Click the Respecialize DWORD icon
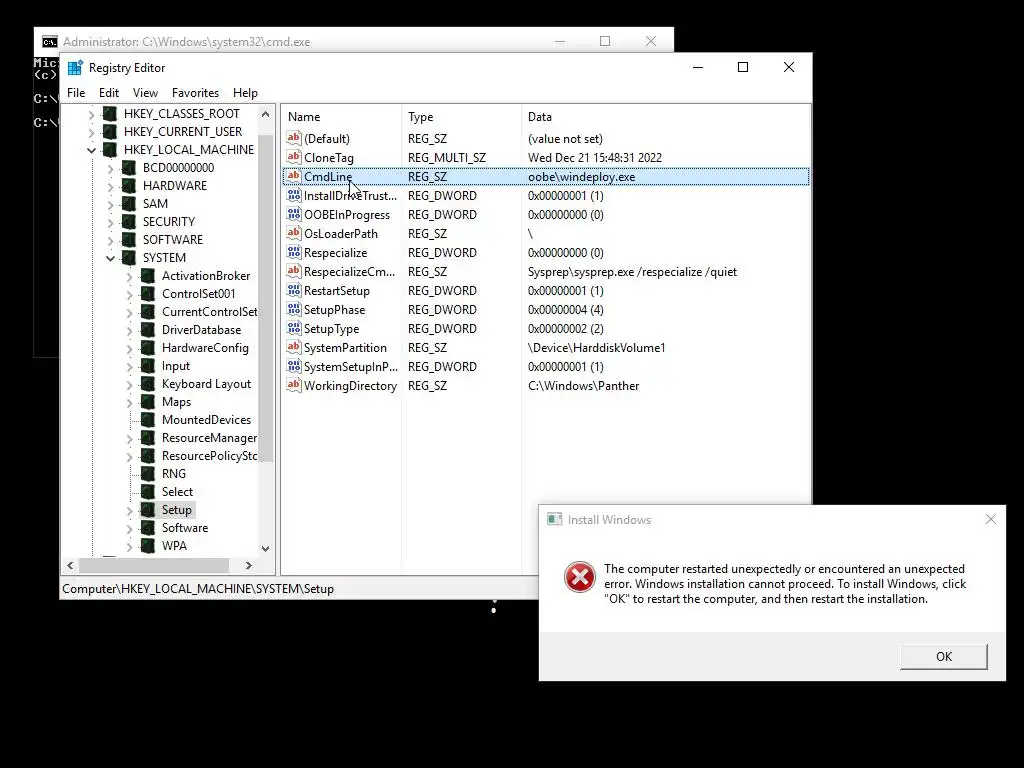1024x768 pixels. point(294,252)
